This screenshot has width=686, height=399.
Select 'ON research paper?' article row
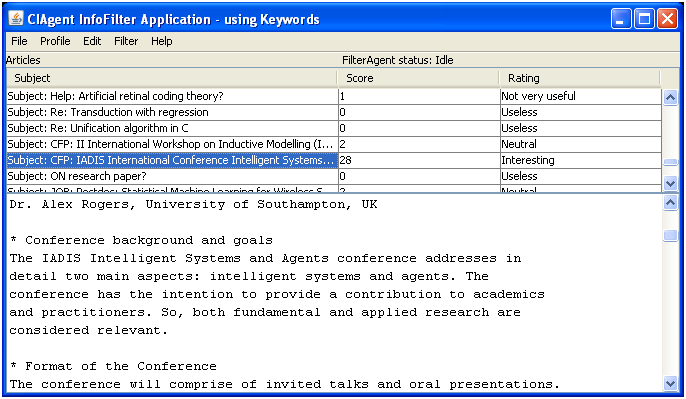pyautogui.click(x=172, y=176)
